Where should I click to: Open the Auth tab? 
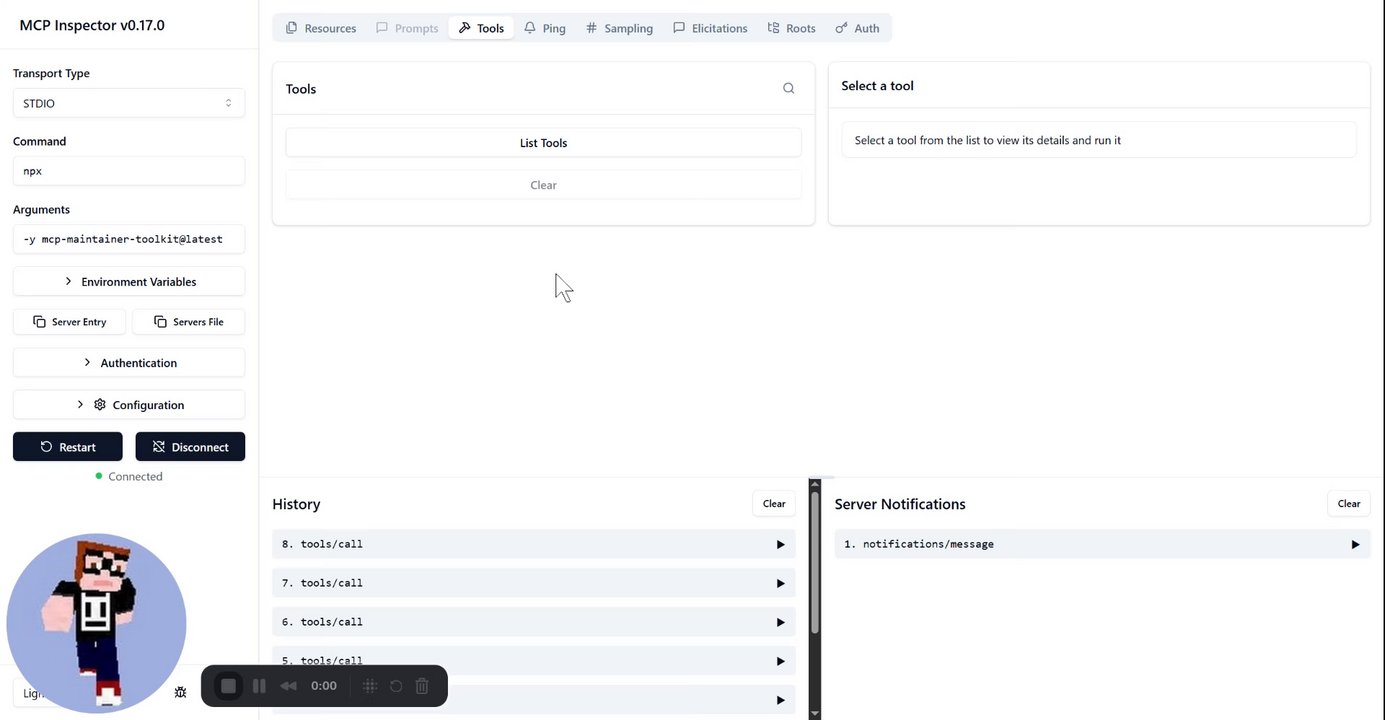click(857, 28)
